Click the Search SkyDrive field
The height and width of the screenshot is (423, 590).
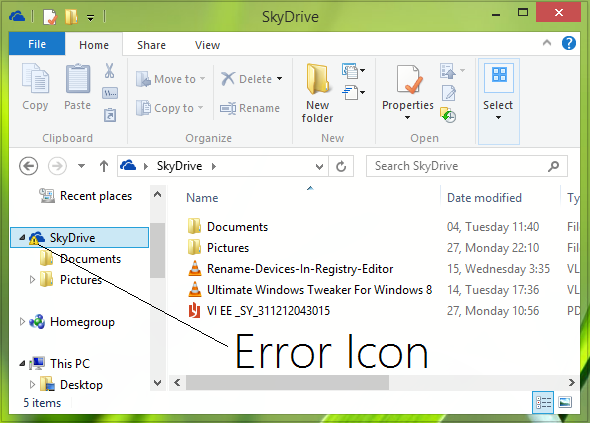[467, 166]
